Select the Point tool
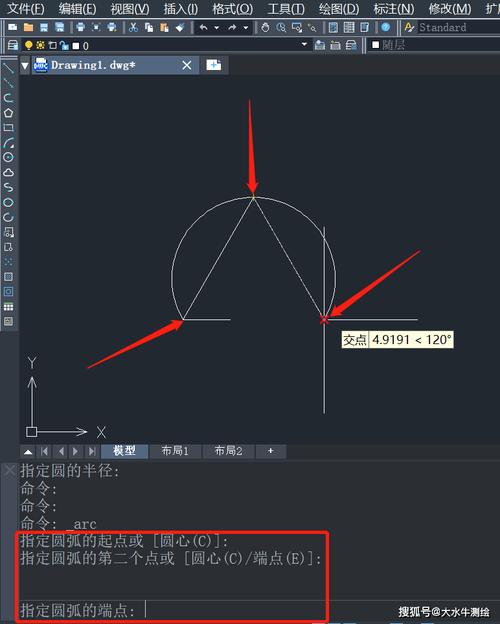Image resolution: width=500 pixels, height=624 pixels. coord(8,262)
